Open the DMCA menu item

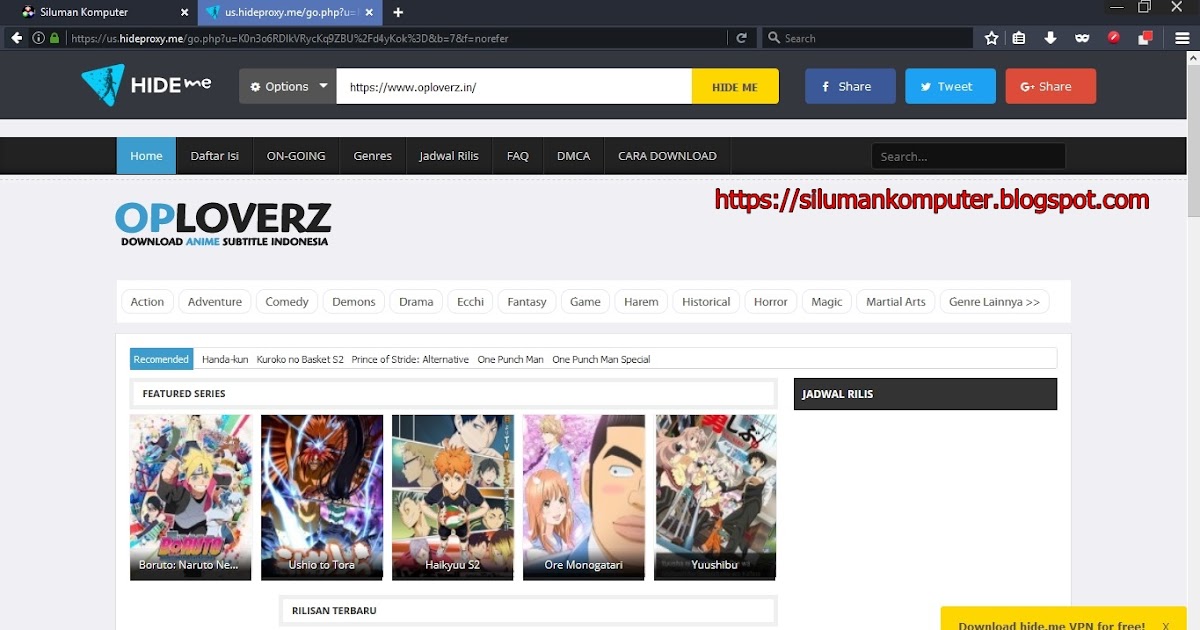pyautogui.click(x=573, y=156)
